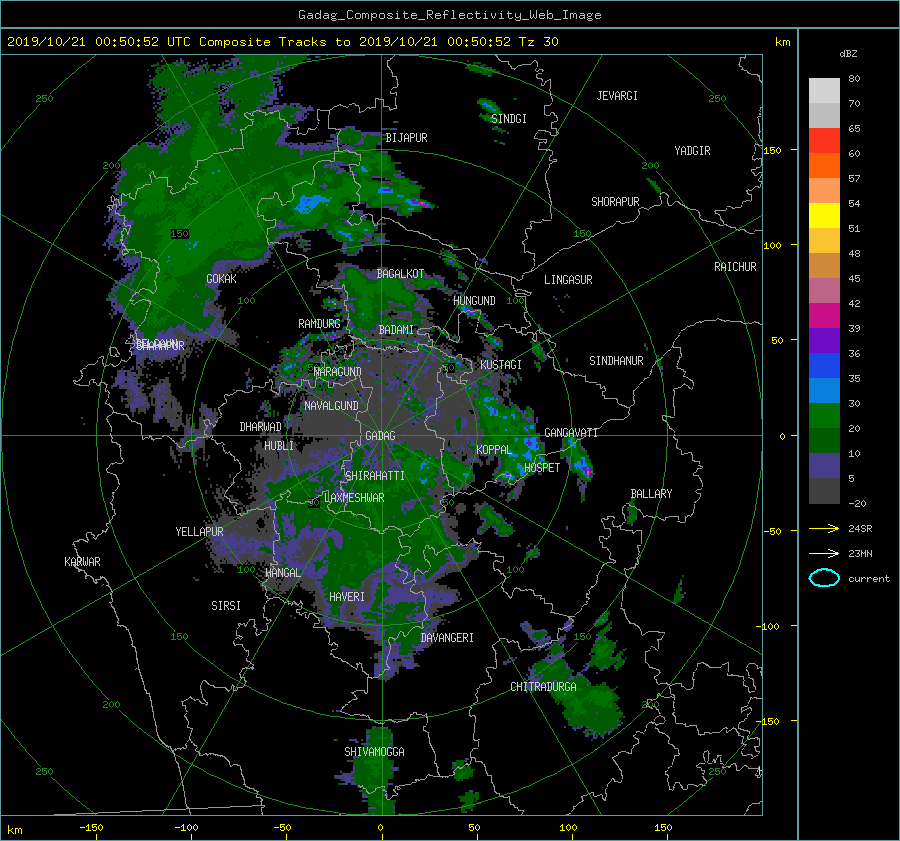Click the HANGAL city label
Image resolution: width=900 pixels, height=841 pixels.
click(x=283, y=573)
